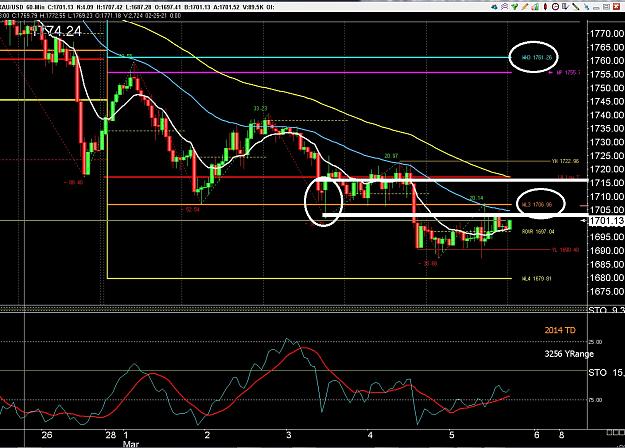Click the 33.23 swing label on chart
Screen dimensions: 625x448
[260, 108]
